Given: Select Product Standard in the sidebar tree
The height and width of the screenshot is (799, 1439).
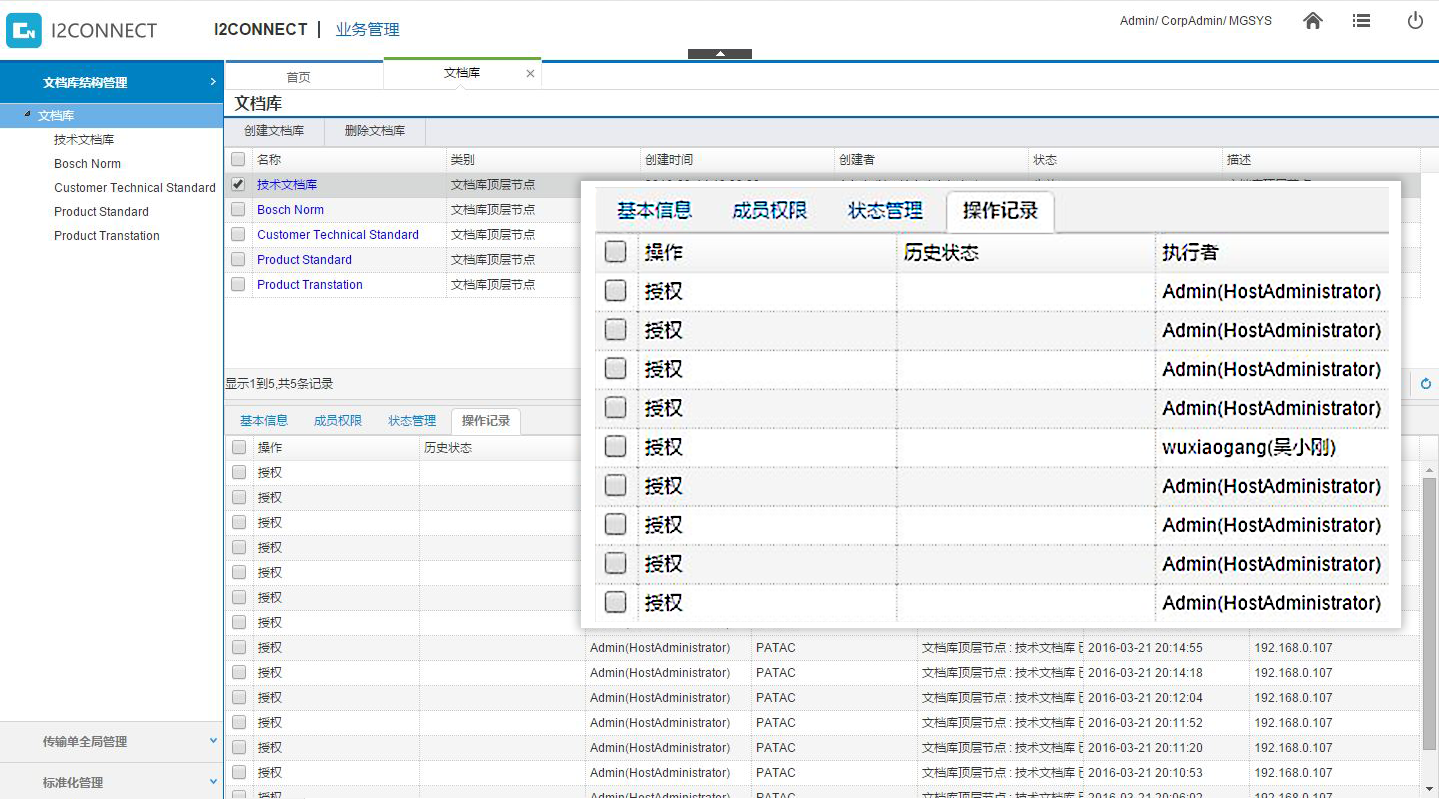Looking at the screenshot, I should 101,212.
